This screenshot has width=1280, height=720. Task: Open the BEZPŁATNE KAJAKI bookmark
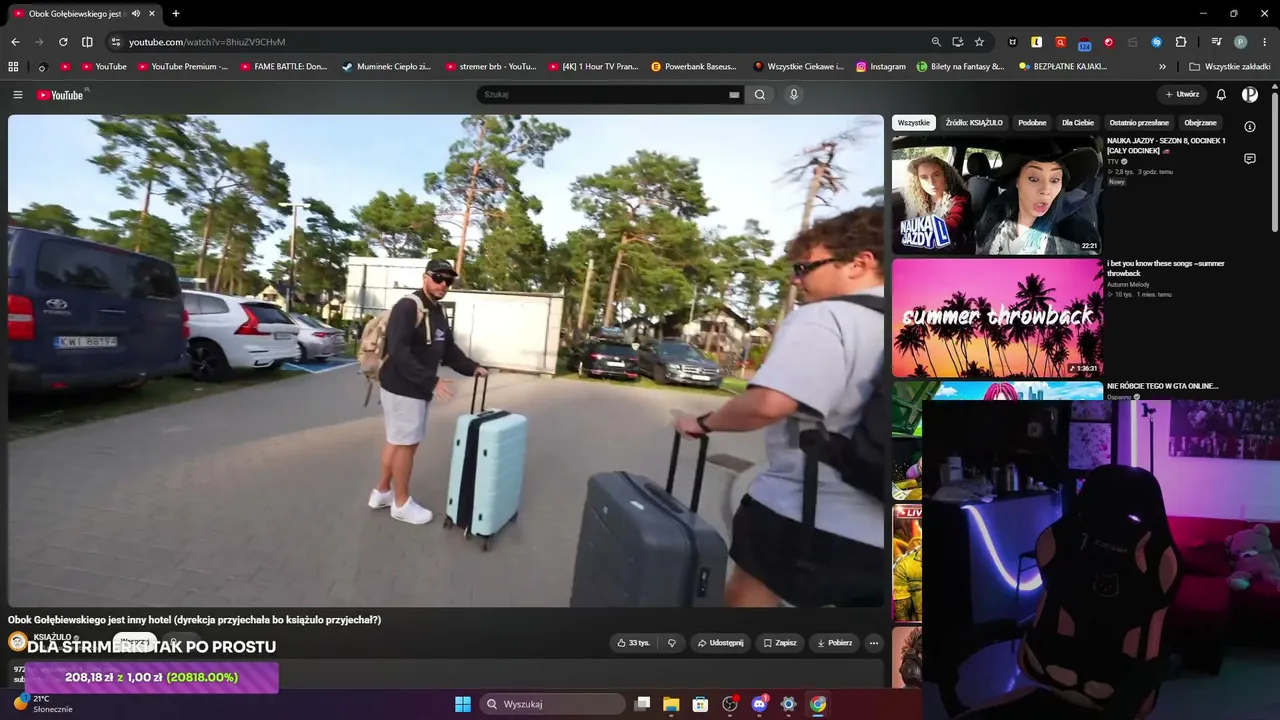(x=1063, y=67)
